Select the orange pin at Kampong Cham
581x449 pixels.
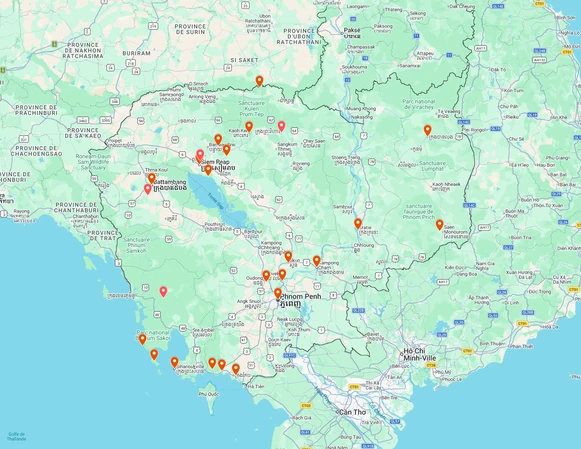point(316,261)
